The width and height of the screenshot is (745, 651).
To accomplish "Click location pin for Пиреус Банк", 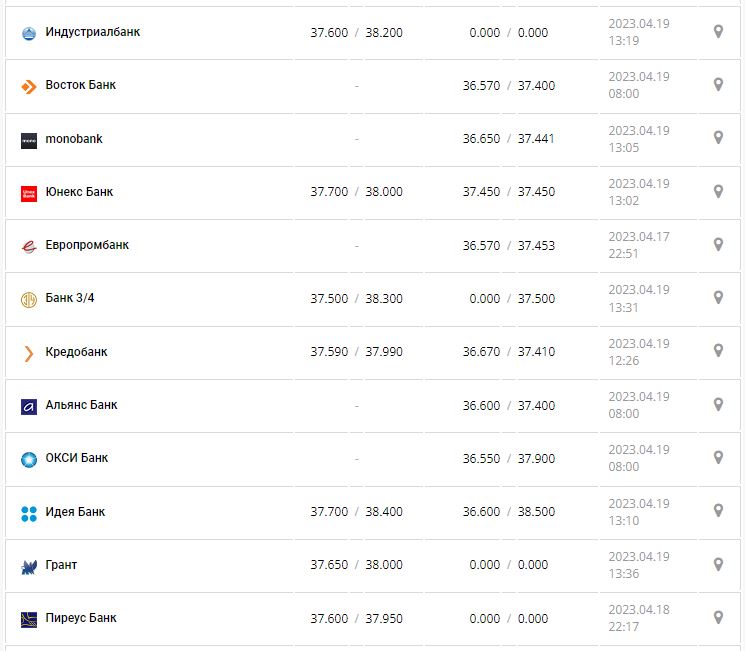I will point(718,617).
